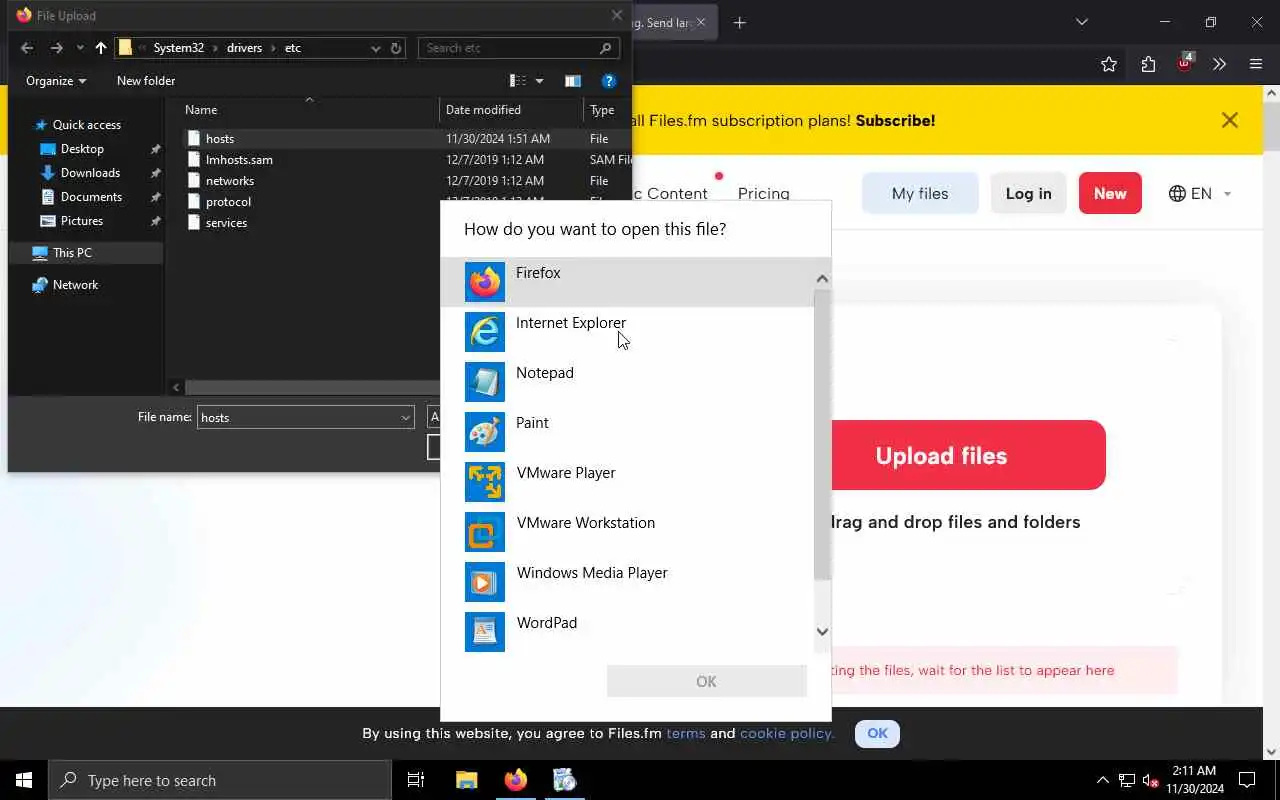The height and width of the screenshot is (800, 1280).
Task: Follow the Subscribe! link in banner
Action: pyautogui.click(x=895, y=120)
